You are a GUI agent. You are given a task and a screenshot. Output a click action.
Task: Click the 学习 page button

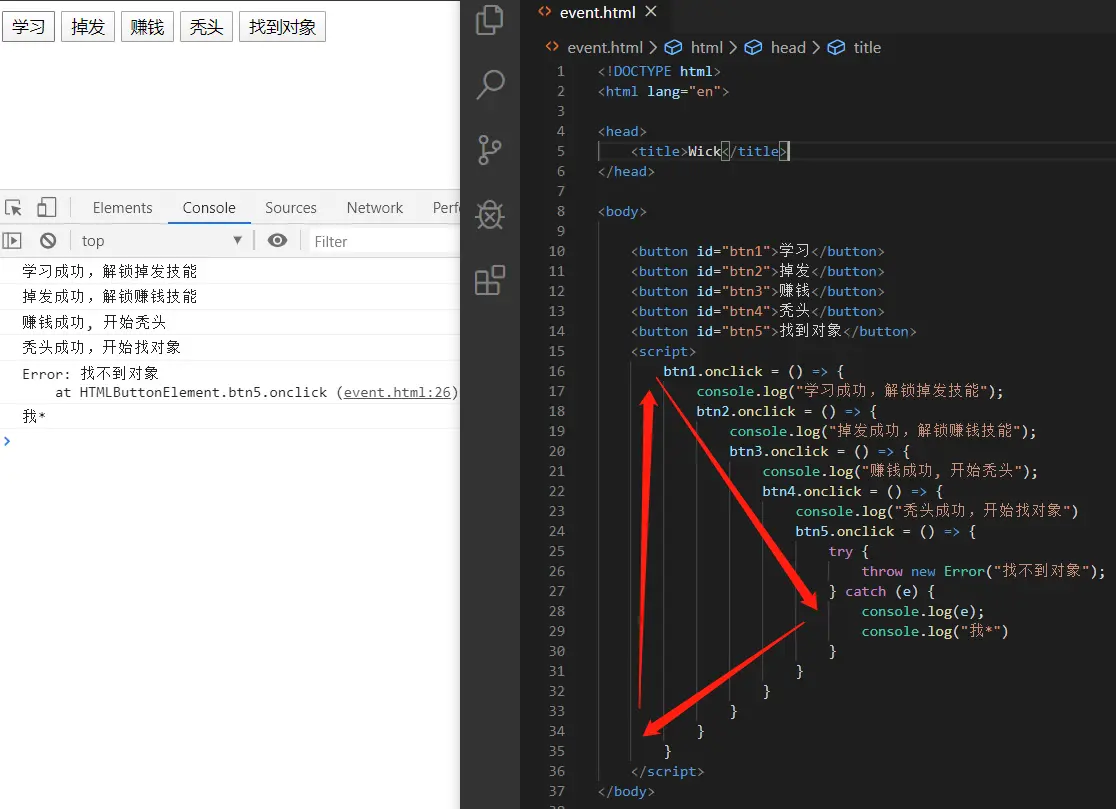[x=28, y=27]
